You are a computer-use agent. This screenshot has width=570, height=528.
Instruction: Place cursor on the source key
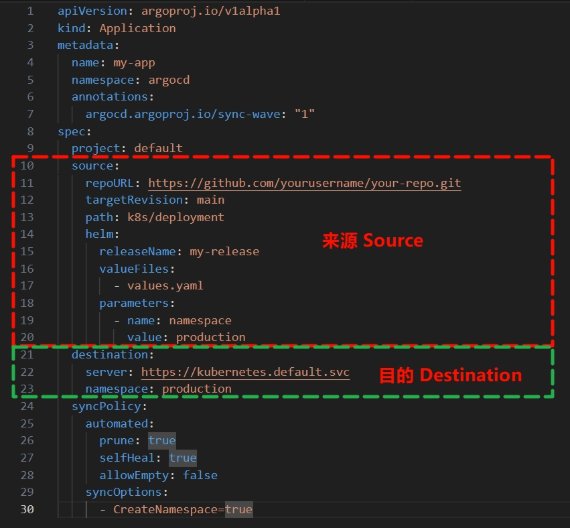(93, 166)
